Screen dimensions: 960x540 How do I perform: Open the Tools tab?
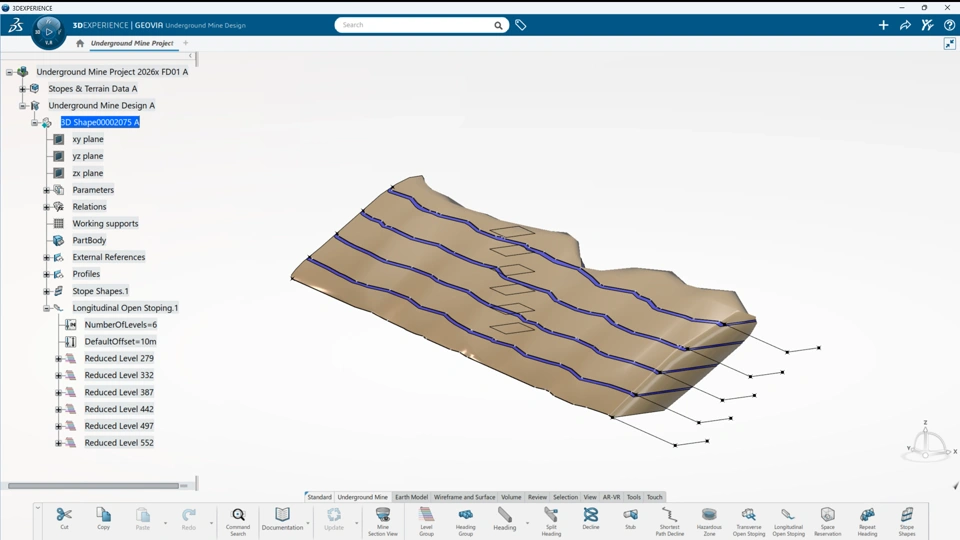[634, 497]
